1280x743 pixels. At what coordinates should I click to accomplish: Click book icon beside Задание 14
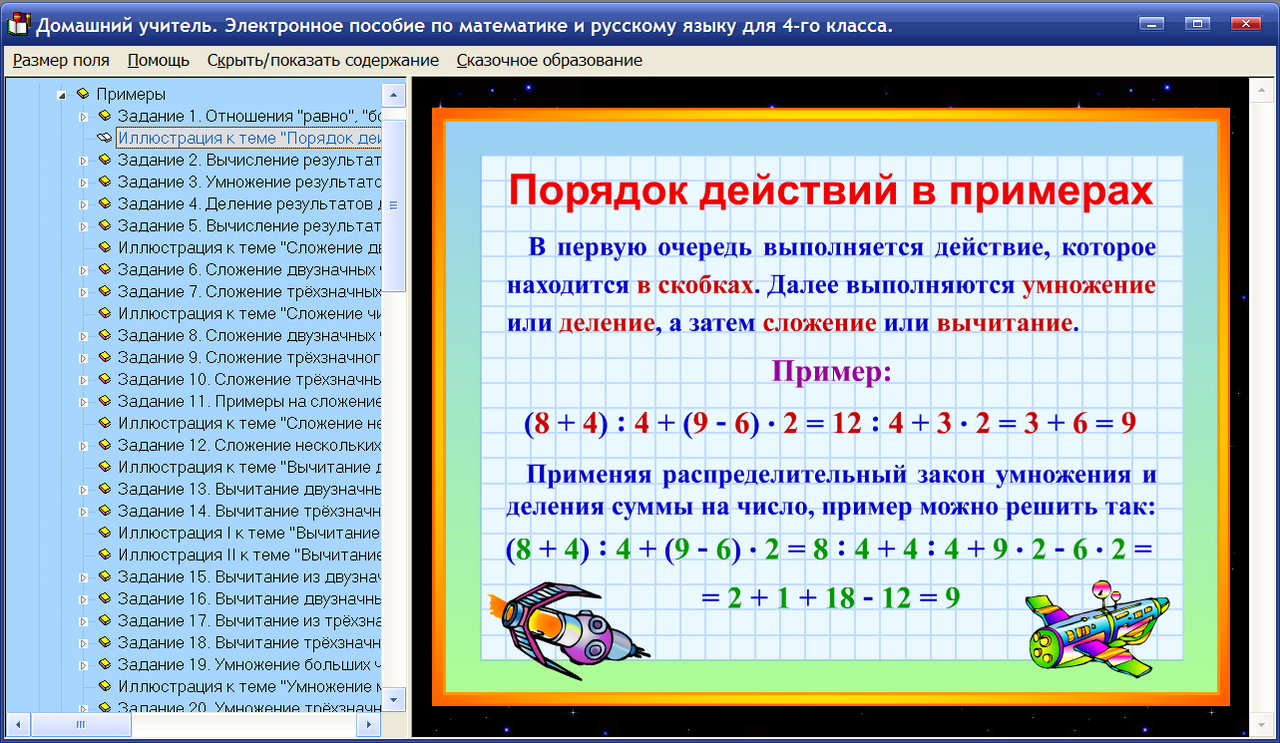104,511
